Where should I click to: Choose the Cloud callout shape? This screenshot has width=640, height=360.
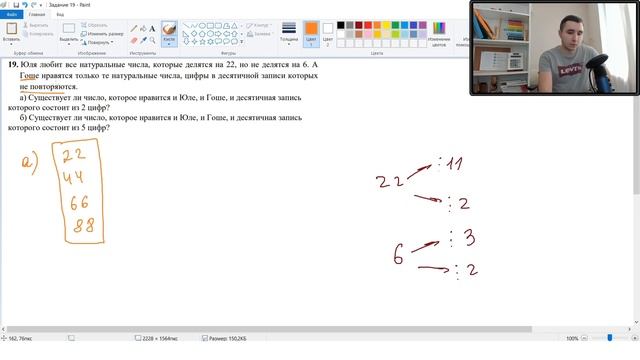pos(234,41)
